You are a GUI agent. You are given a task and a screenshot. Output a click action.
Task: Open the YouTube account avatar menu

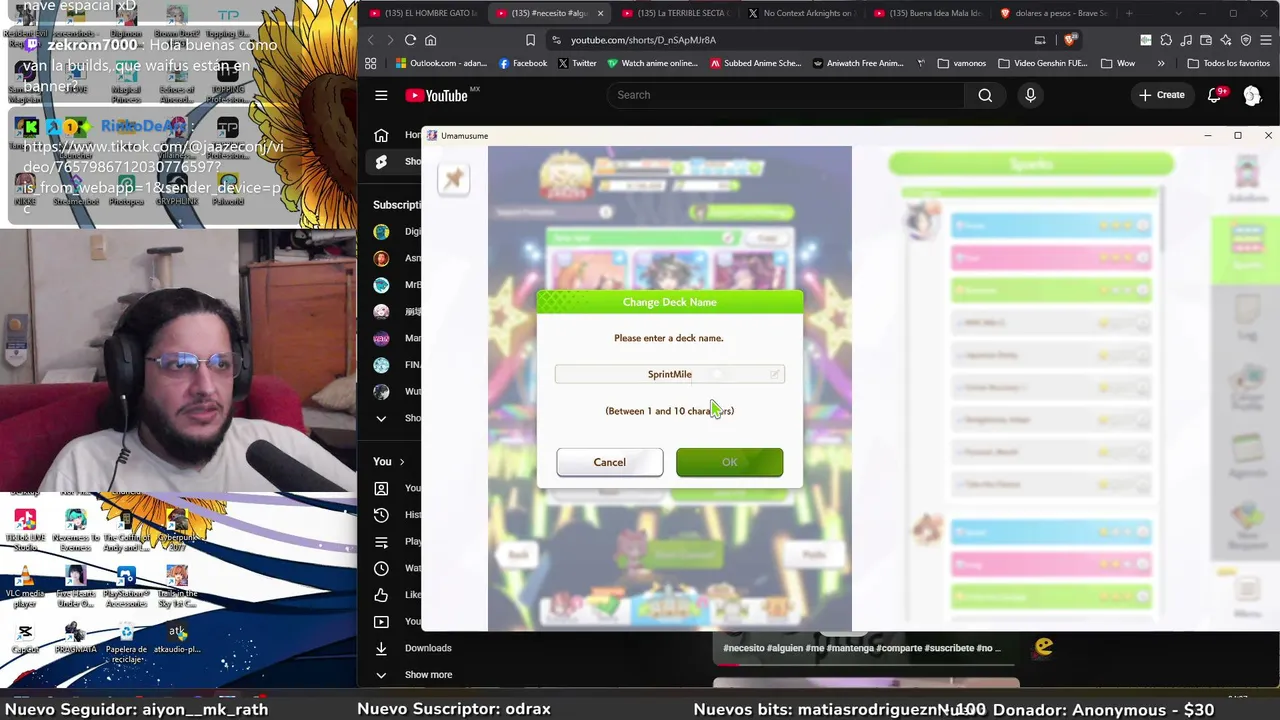pyautogui.click(x=1252, y=95)
